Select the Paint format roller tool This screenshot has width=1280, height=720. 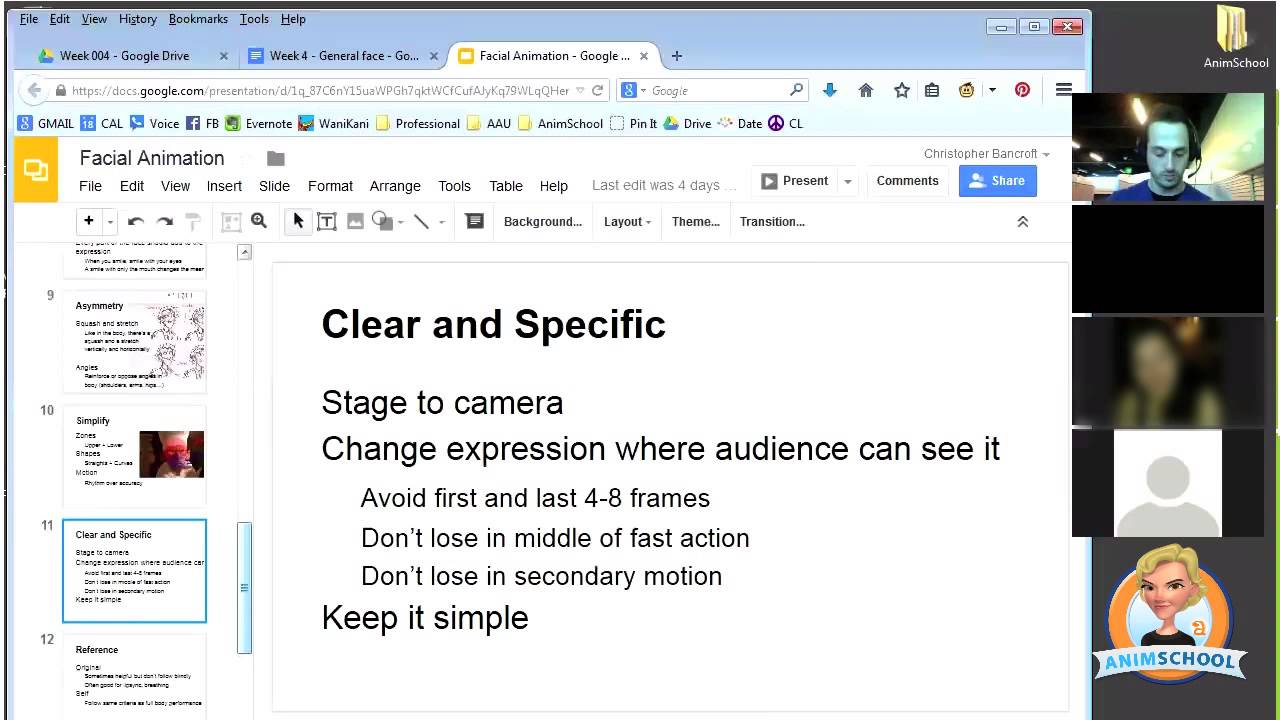pos(194,222)
